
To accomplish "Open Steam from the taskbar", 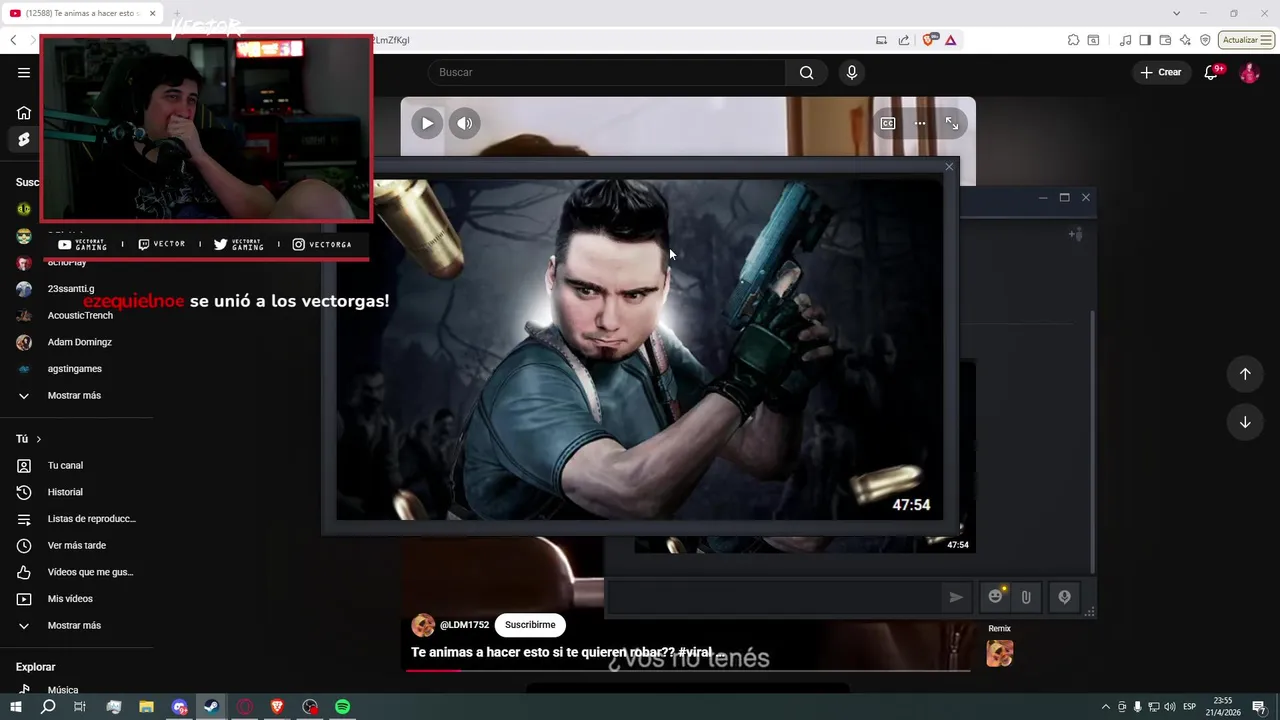I will (212, 707).
